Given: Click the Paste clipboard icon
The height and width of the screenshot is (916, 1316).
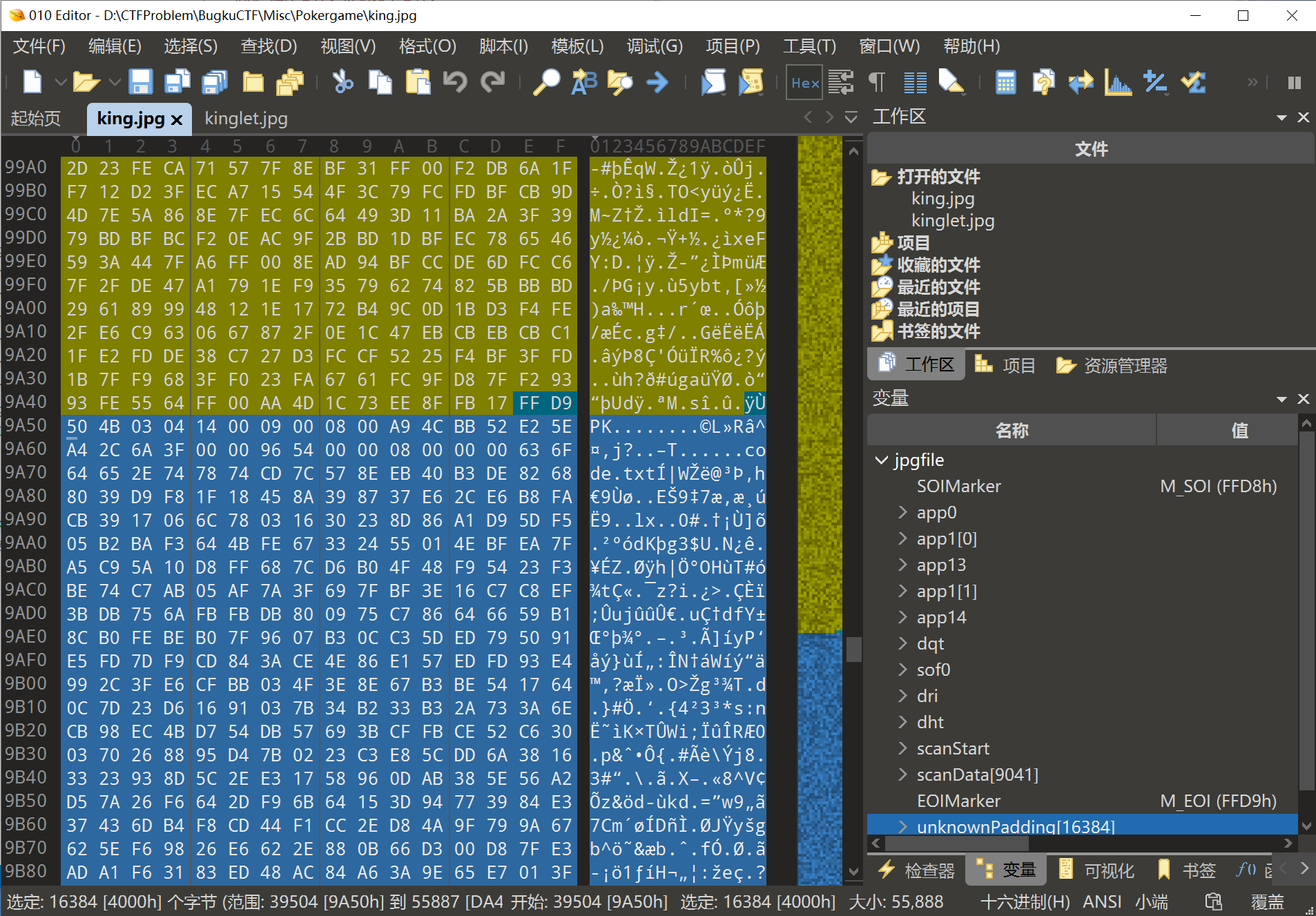Looking at the screenshot, I should click(418, 82).
